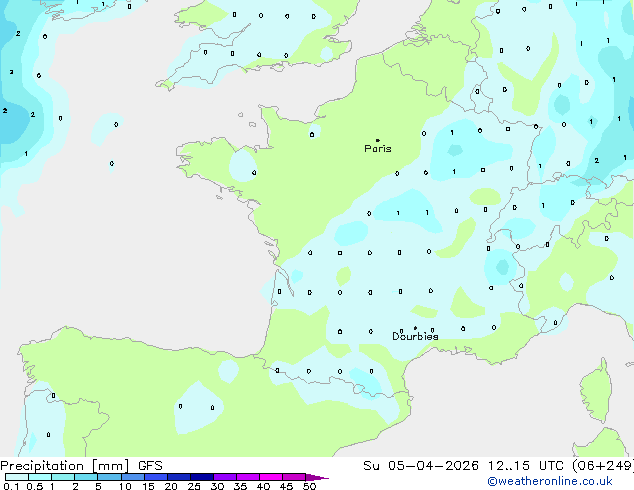634x490 pixels.
Task: Select the 2–5 mm legend swatch
Action: 86,477
